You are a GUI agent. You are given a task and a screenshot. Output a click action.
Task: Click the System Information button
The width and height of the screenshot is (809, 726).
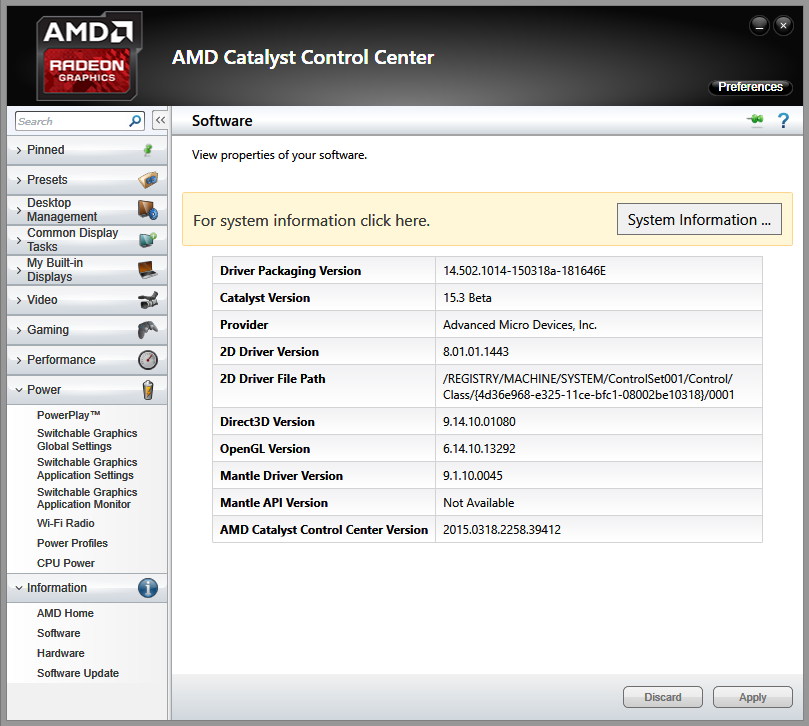pyautogui.click(x=699, y=219)
